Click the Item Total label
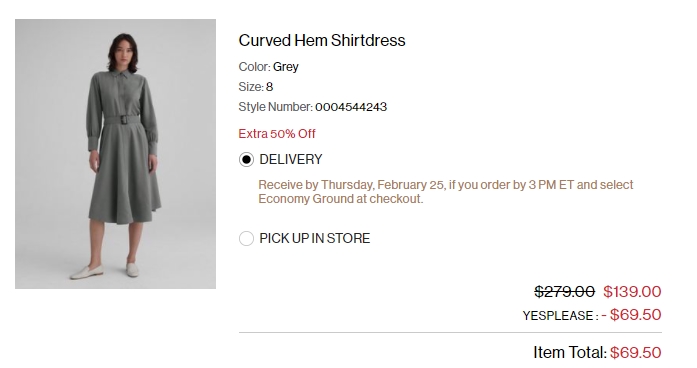 click(570, 352)
